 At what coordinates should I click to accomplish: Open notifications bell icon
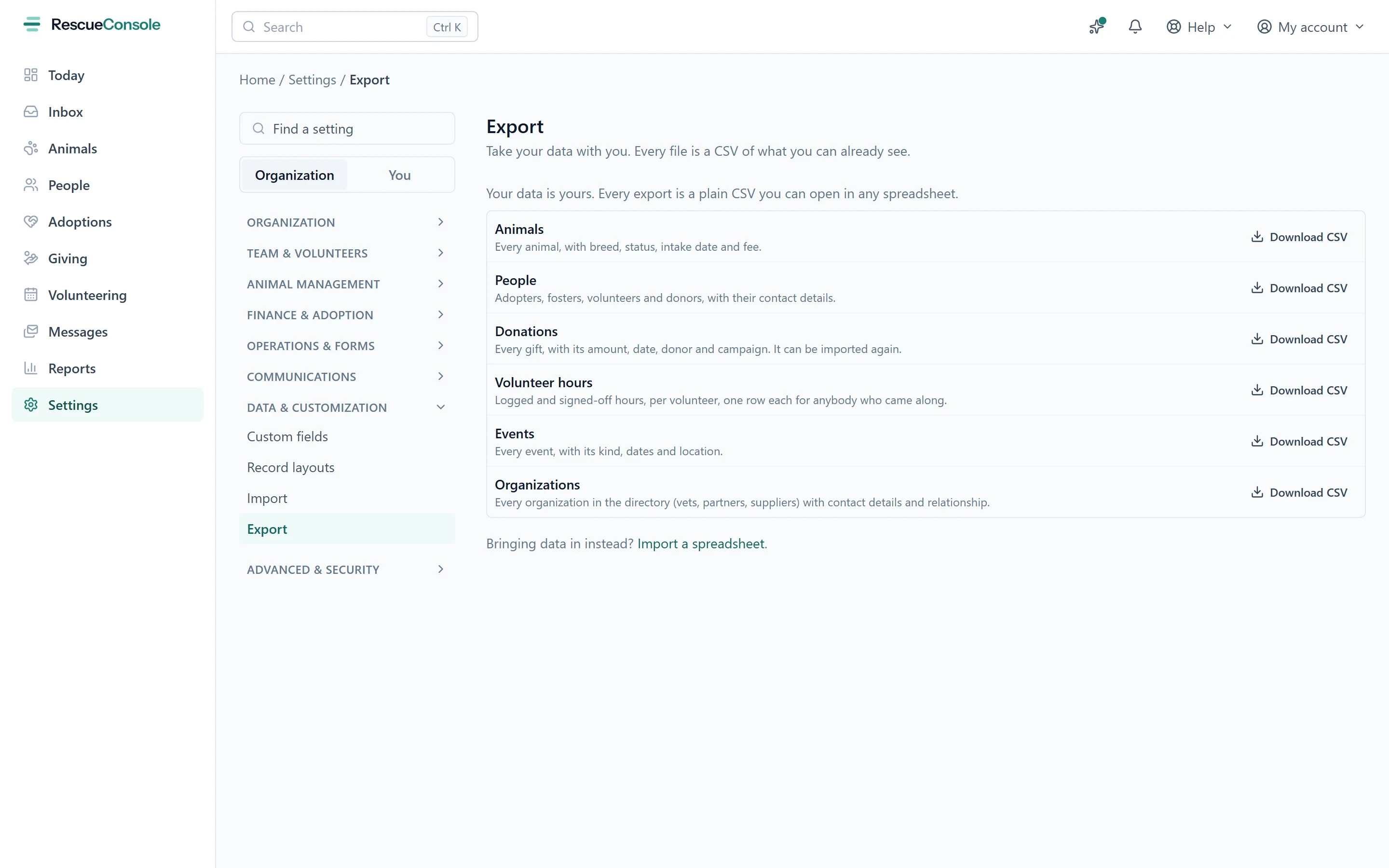point(1135,27)
